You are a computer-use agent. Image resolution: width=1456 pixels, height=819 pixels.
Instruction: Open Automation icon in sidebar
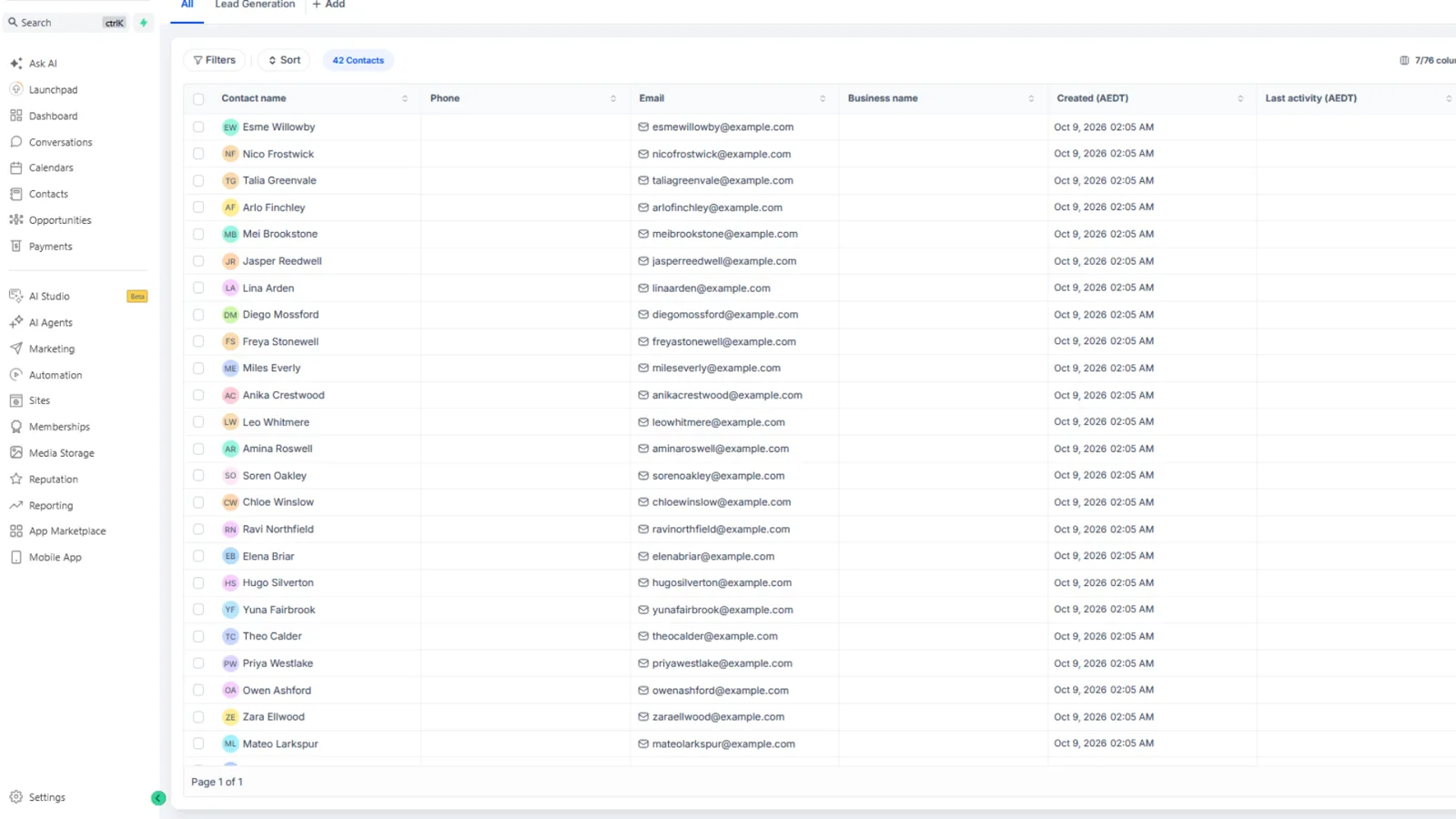point(16,375)
